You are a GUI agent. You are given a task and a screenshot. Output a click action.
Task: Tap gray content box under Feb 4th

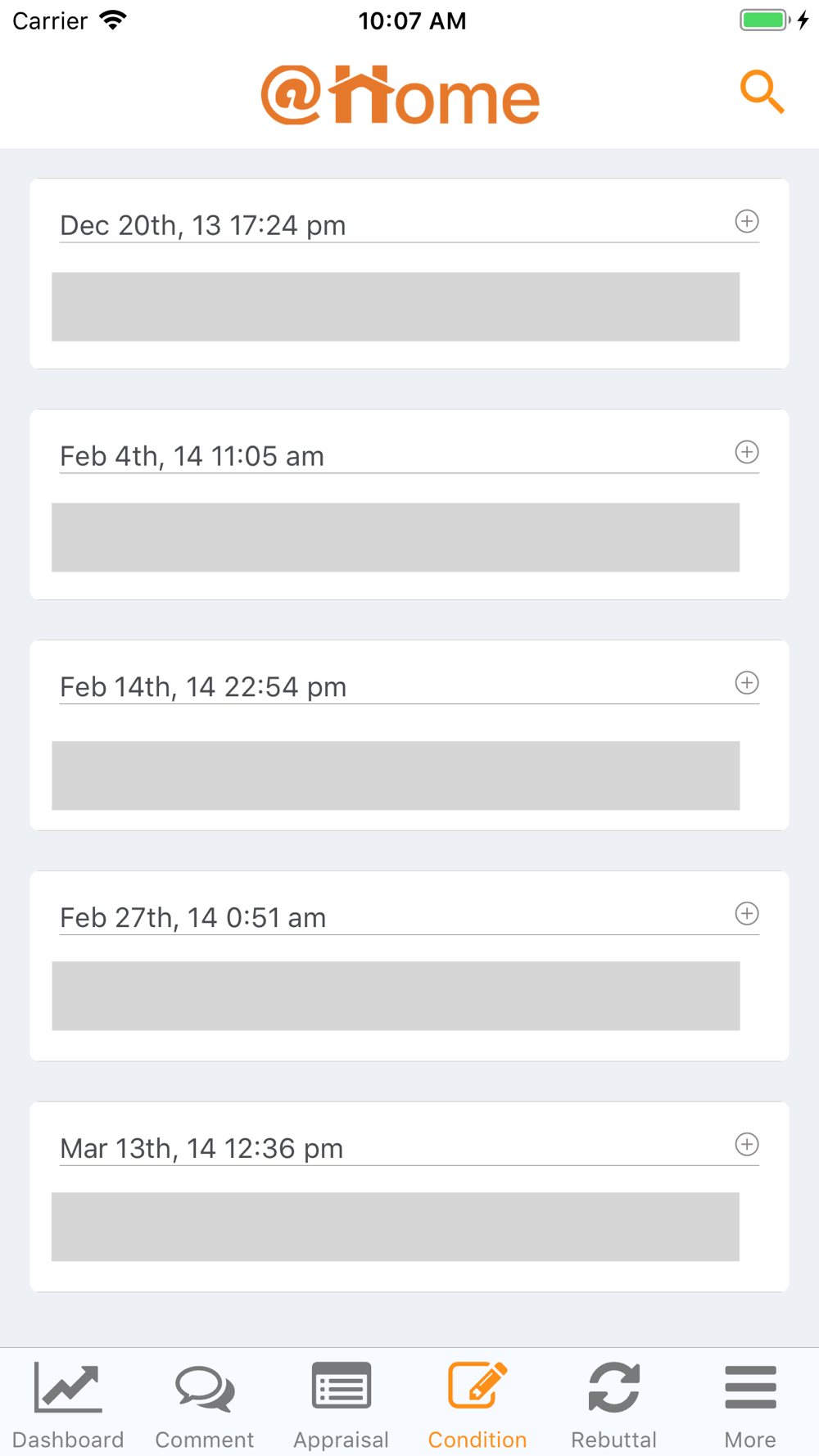(x=396, y=537)
